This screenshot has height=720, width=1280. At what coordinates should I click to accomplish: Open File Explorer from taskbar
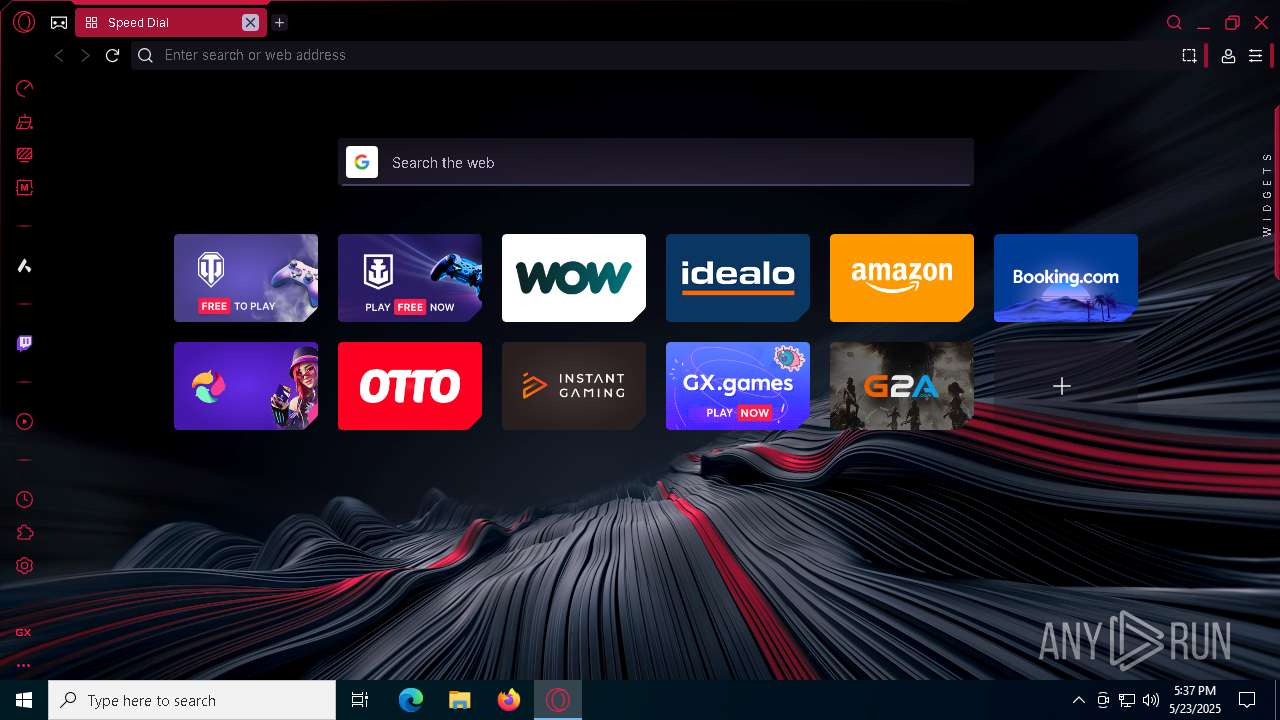[x=459, y=700]
